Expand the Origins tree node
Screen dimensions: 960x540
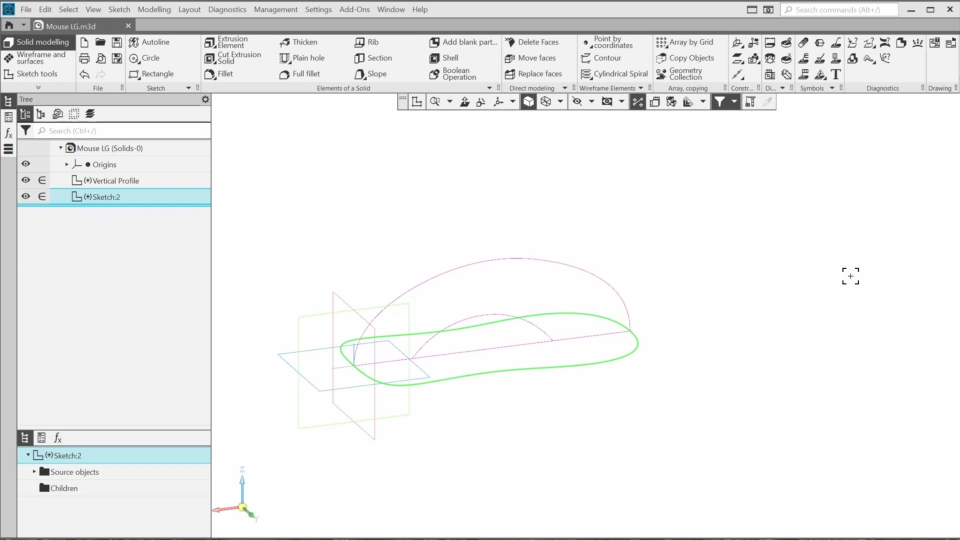[68, 164]
